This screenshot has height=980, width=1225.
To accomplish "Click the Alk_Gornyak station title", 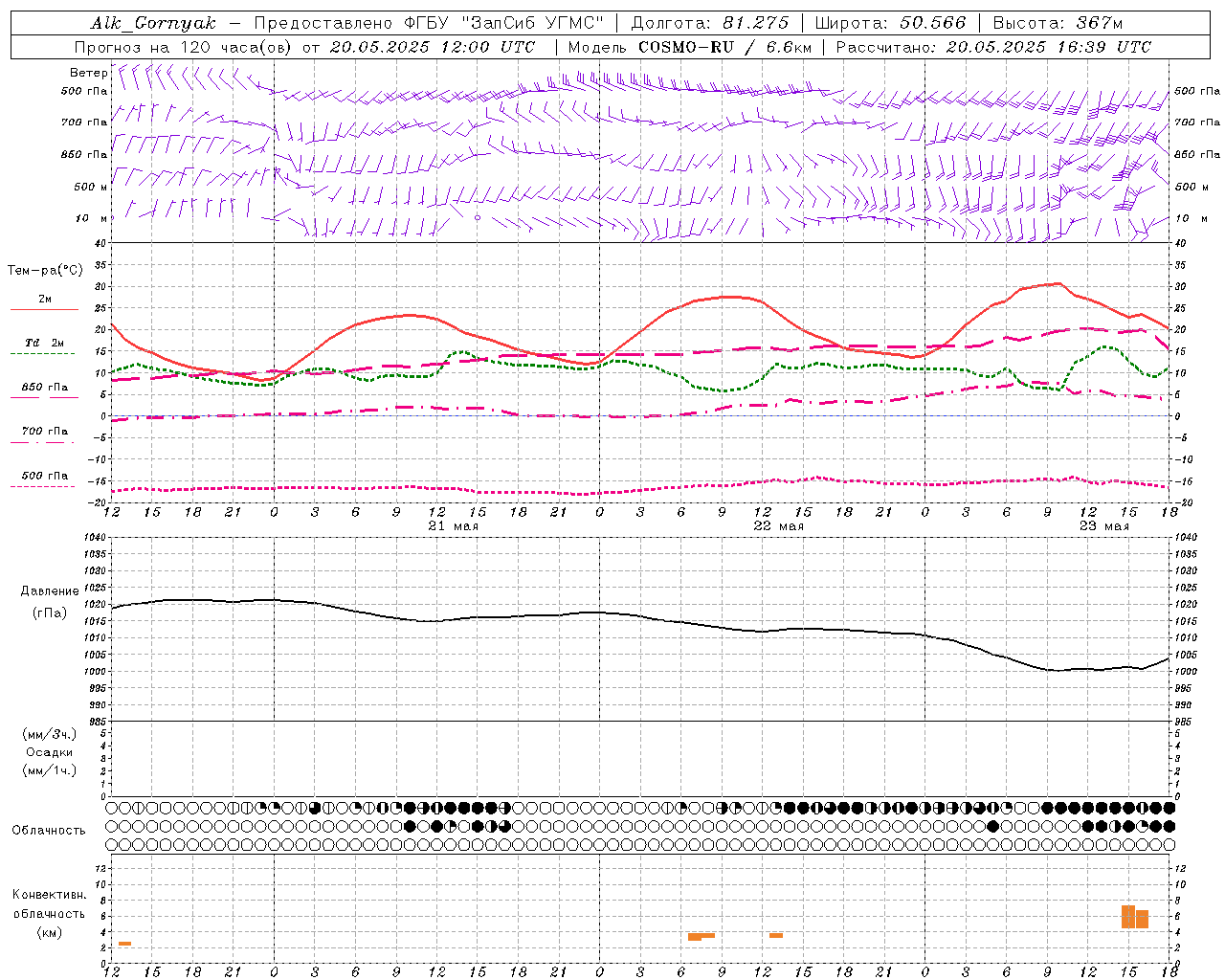I will [x=154, y=23].
